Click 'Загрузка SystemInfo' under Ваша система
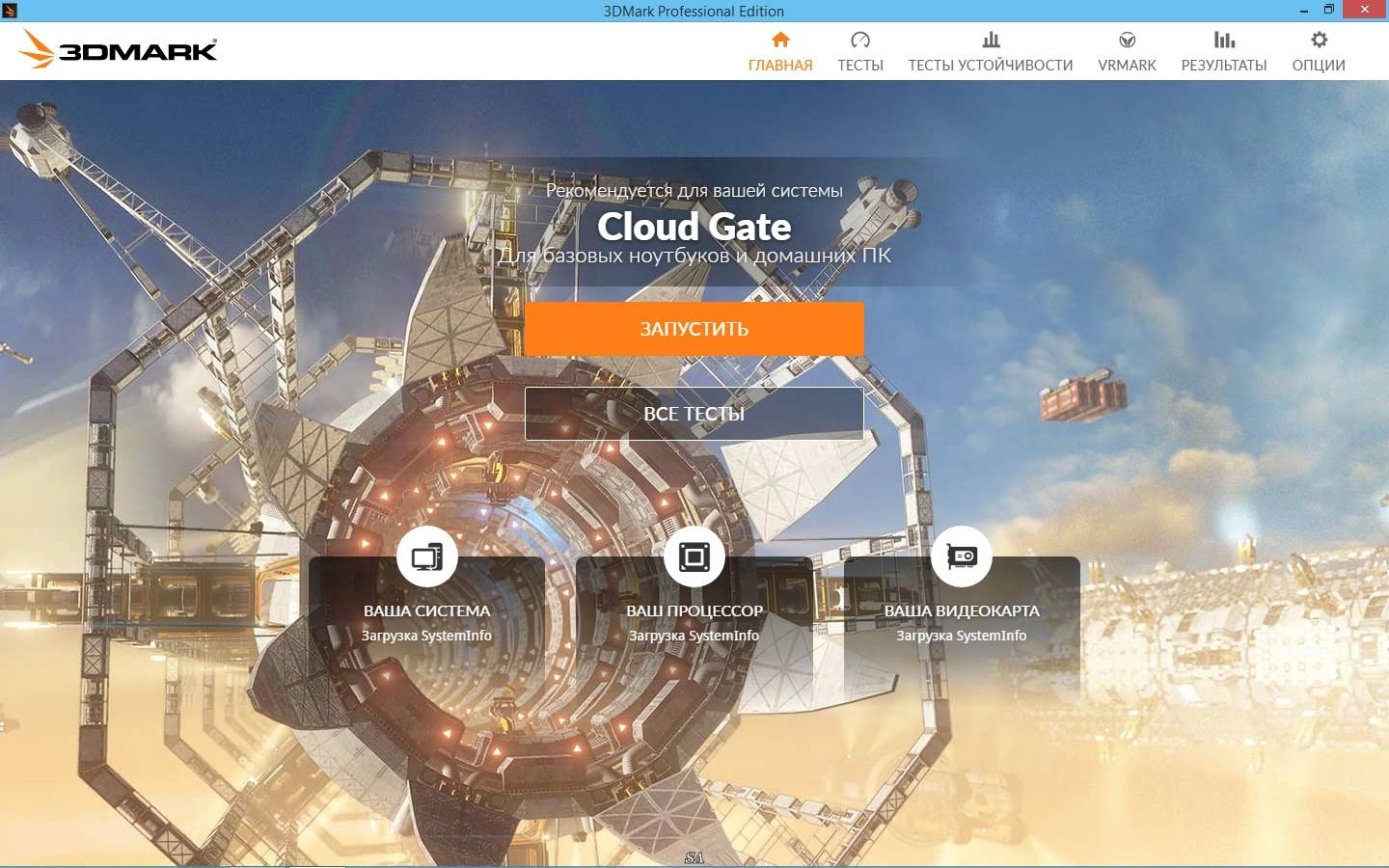Viewport: 1389px width, 868px height. 427,636
